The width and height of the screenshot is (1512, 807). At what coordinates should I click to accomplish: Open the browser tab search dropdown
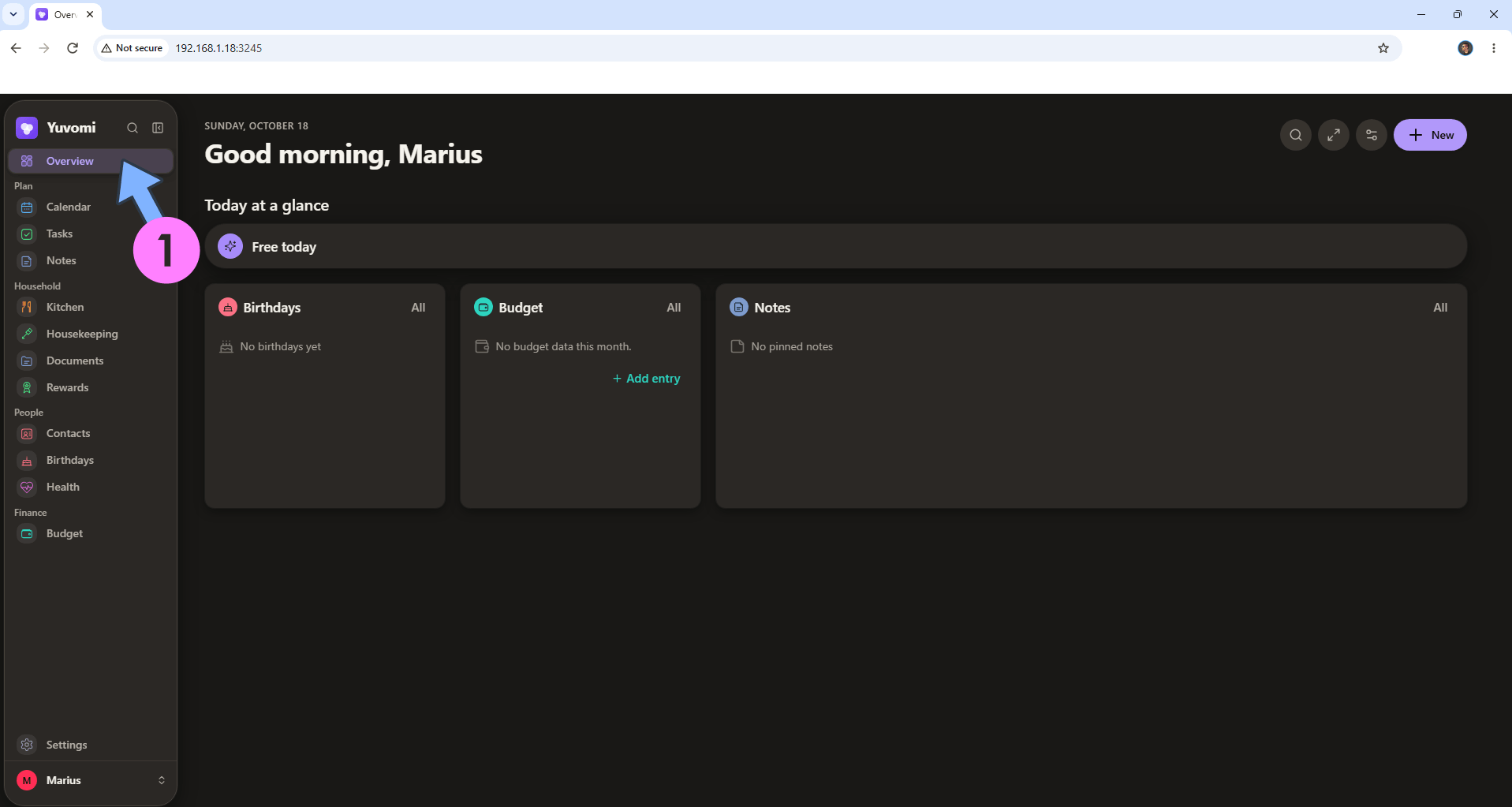pos(13,14)
